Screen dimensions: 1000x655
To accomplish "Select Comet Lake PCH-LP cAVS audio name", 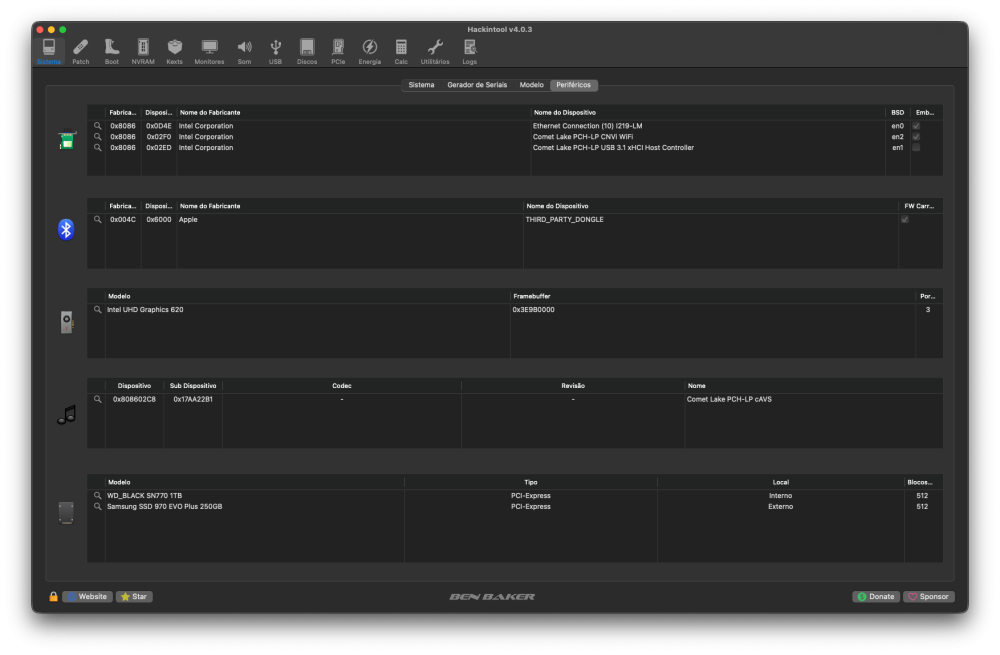I will coord(729,399).
